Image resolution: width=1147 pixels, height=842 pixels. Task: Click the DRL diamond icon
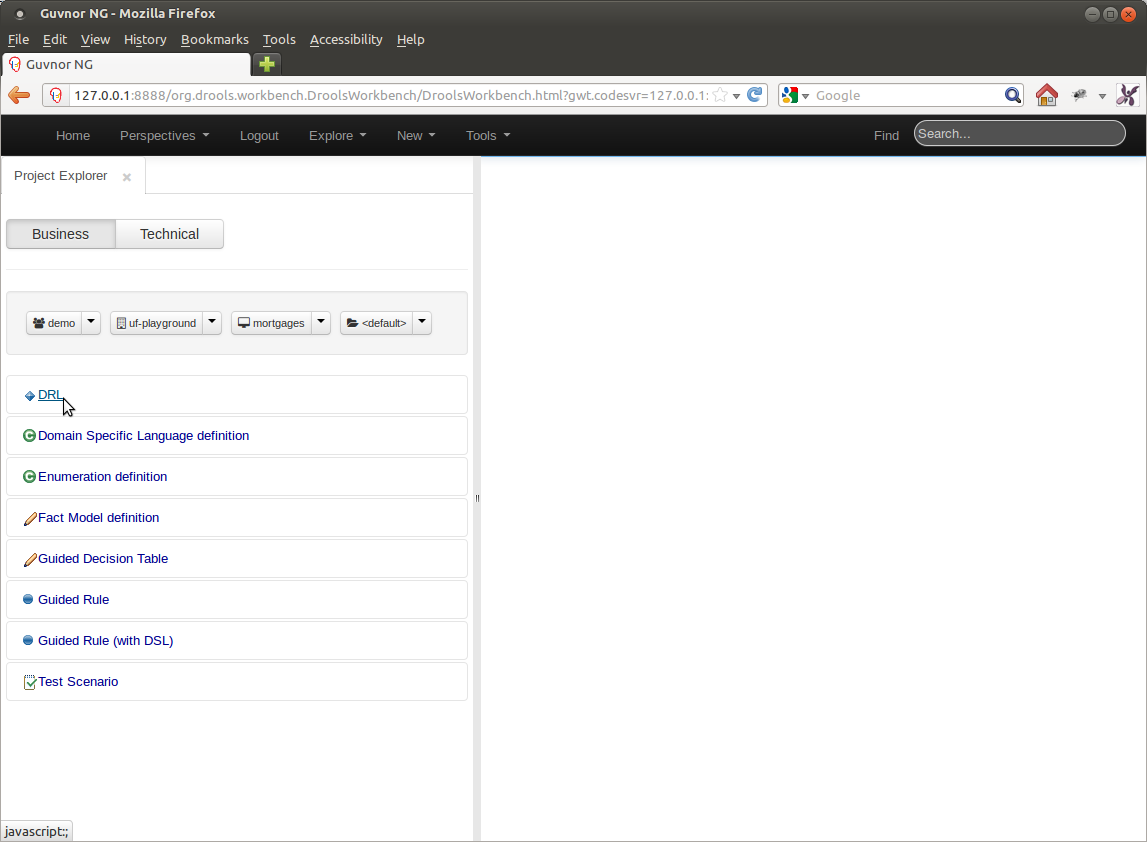coord(29,396)
